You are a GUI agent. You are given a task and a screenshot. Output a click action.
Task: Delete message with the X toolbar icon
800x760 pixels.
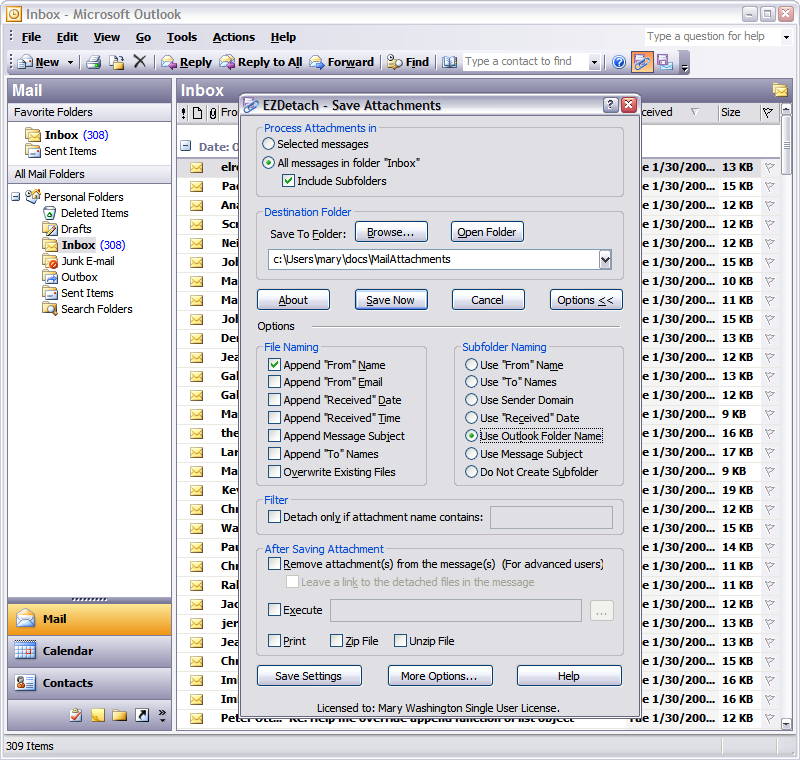(139, 62)
